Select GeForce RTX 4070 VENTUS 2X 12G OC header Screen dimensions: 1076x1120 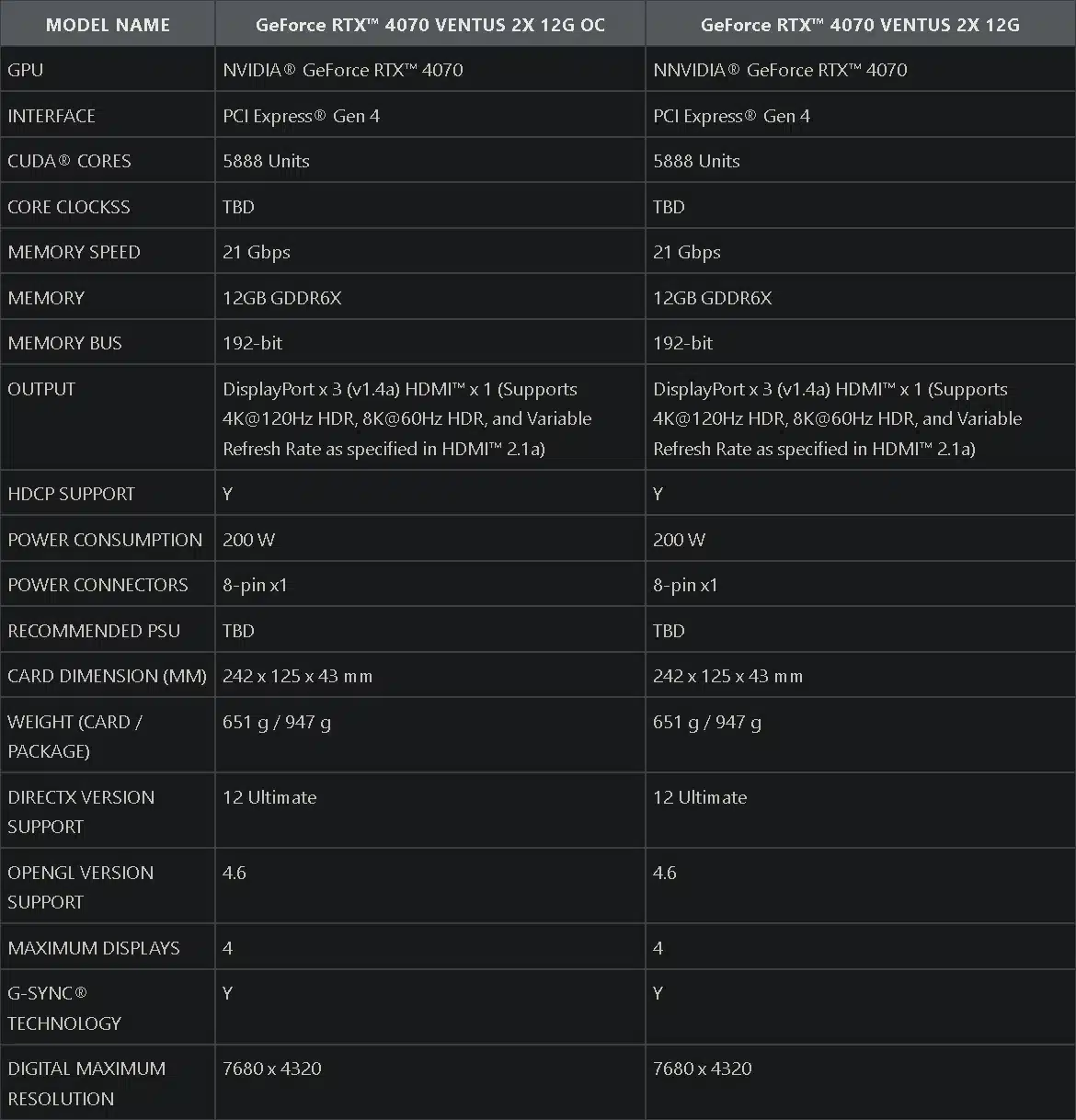pyautogui.click(x=430, y=25)
